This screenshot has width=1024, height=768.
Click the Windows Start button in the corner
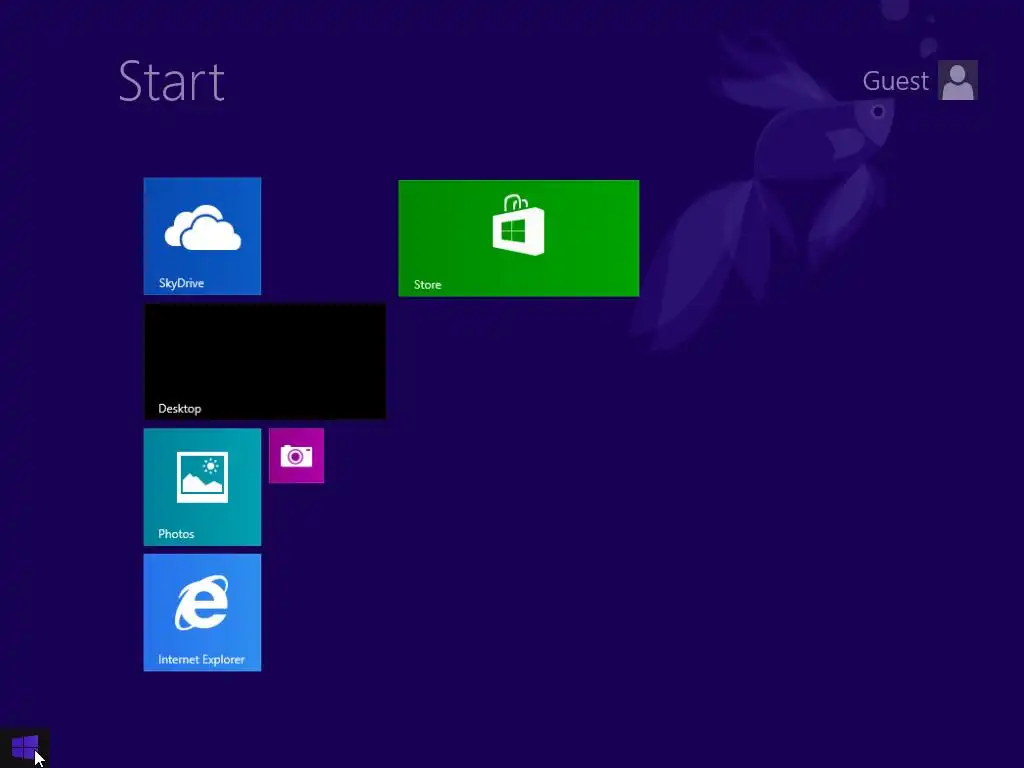25,747
